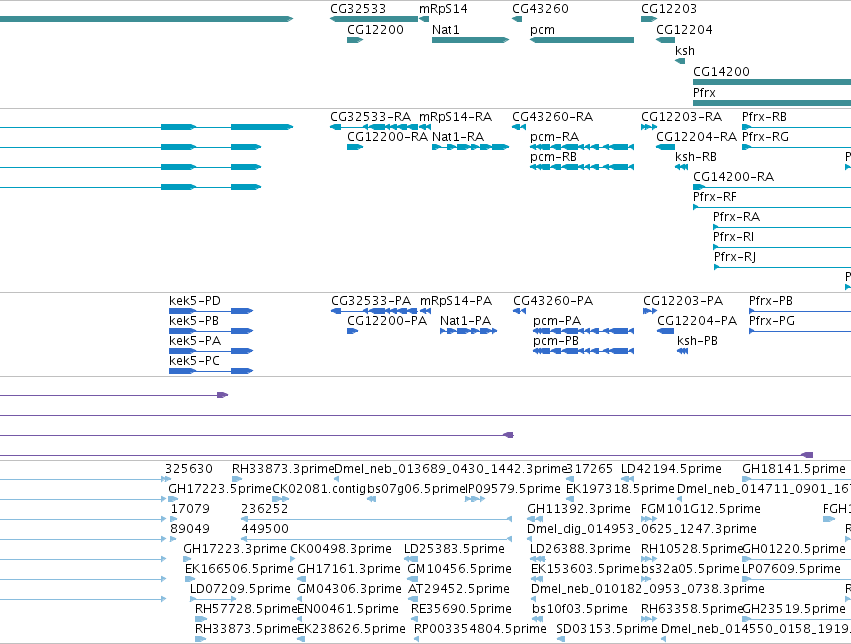This screenshot has height=644, width=851.
Task: Select the CG12200 gene label
Action: pos(375,30)
